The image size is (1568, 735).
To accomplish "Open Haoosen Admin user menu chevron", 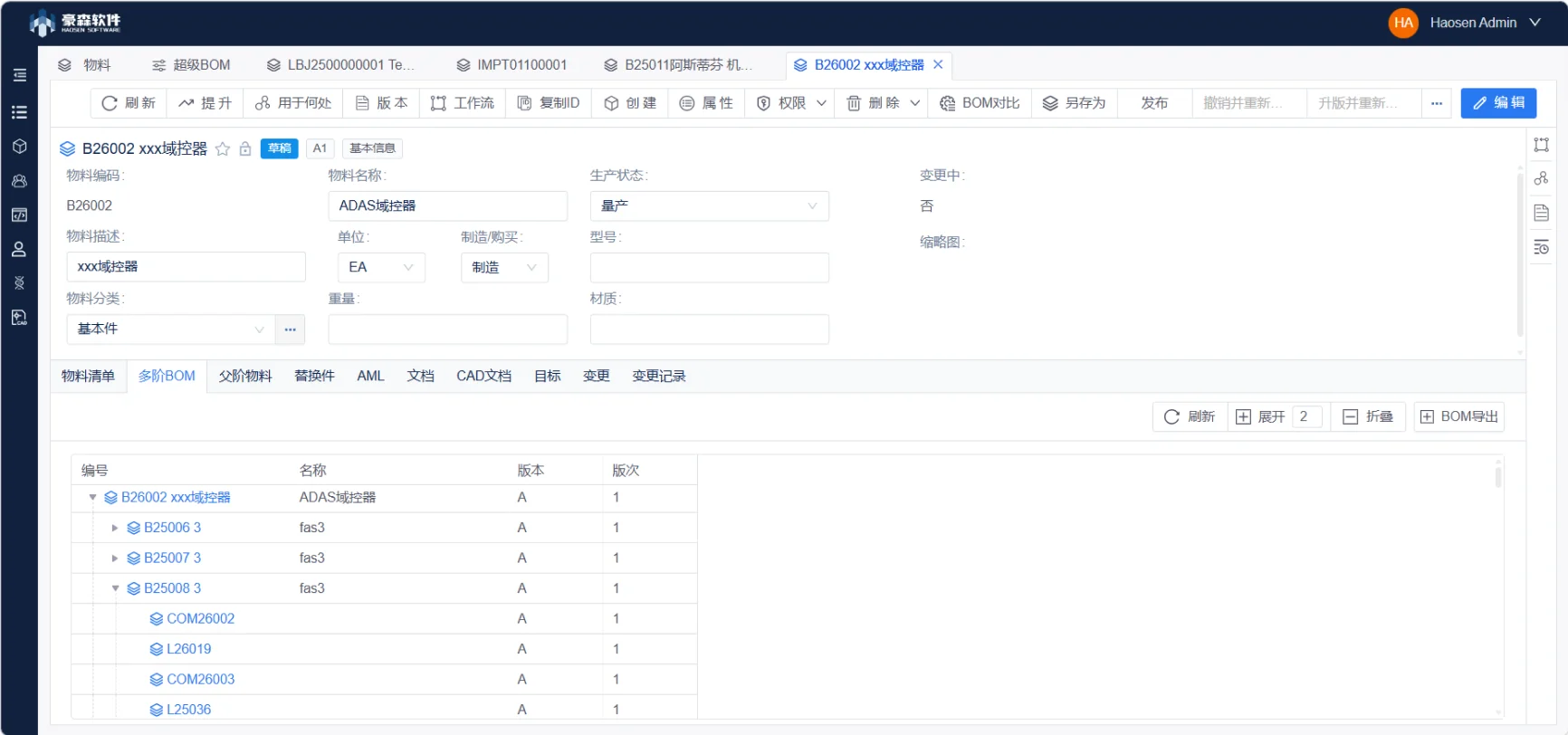I will click(1535, 23).
